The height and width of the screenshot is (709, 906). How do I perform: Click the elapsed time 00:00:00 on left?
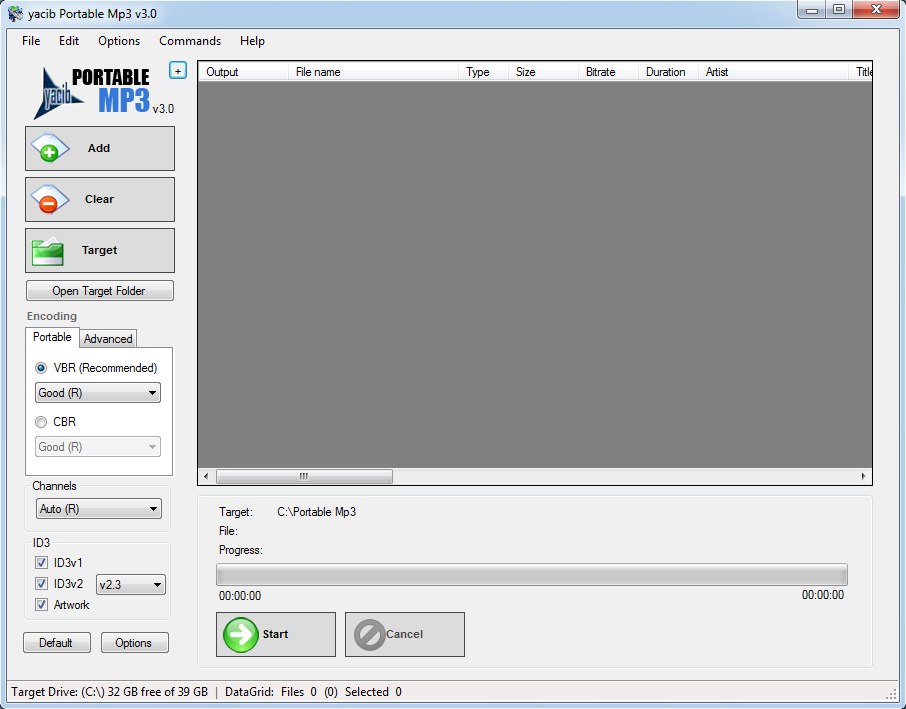pyautogui.click(x=240, y=596)
